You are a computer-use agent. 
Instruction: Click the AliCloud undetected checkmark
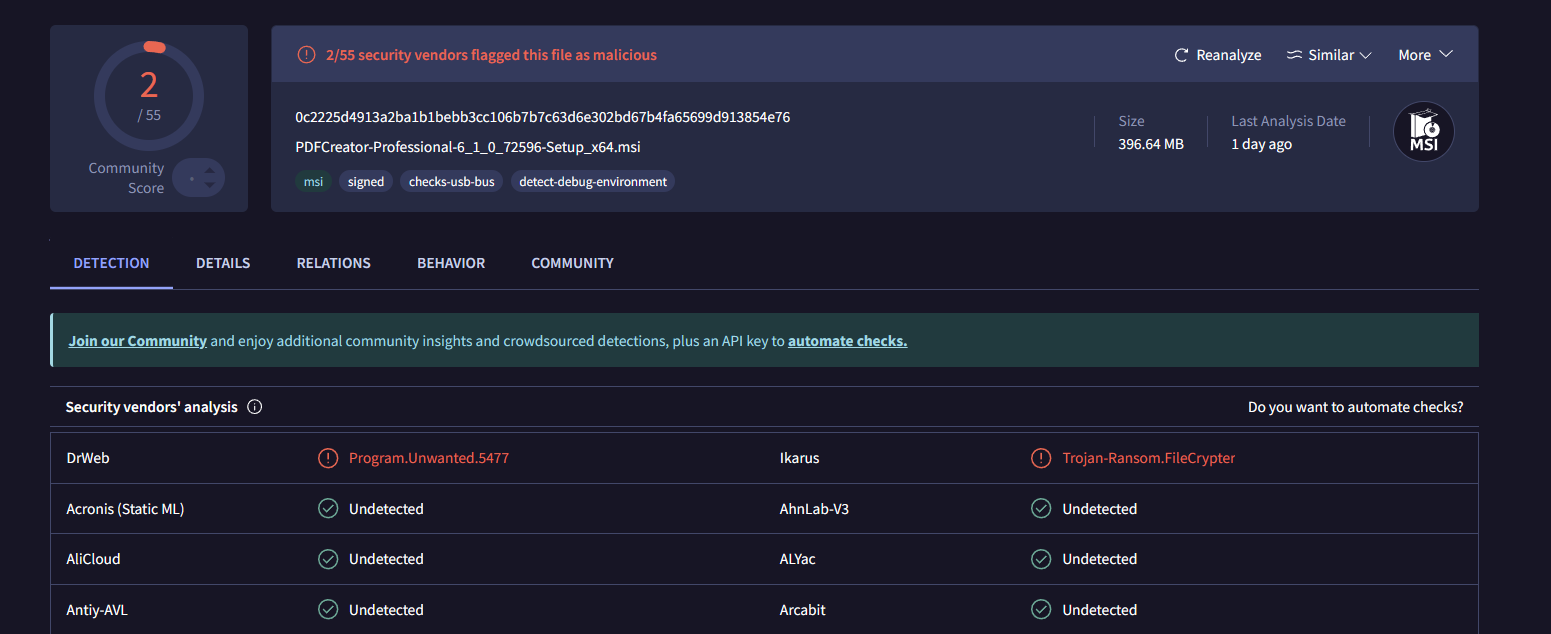pos(328,559)
